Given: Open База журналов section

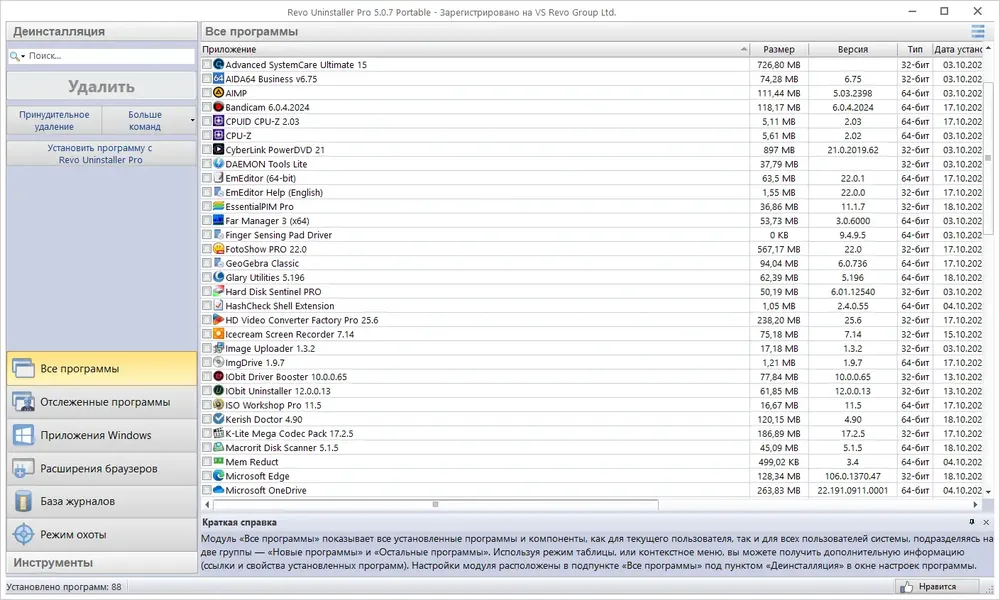Looking at the screenshot, I should click(102, 501).
